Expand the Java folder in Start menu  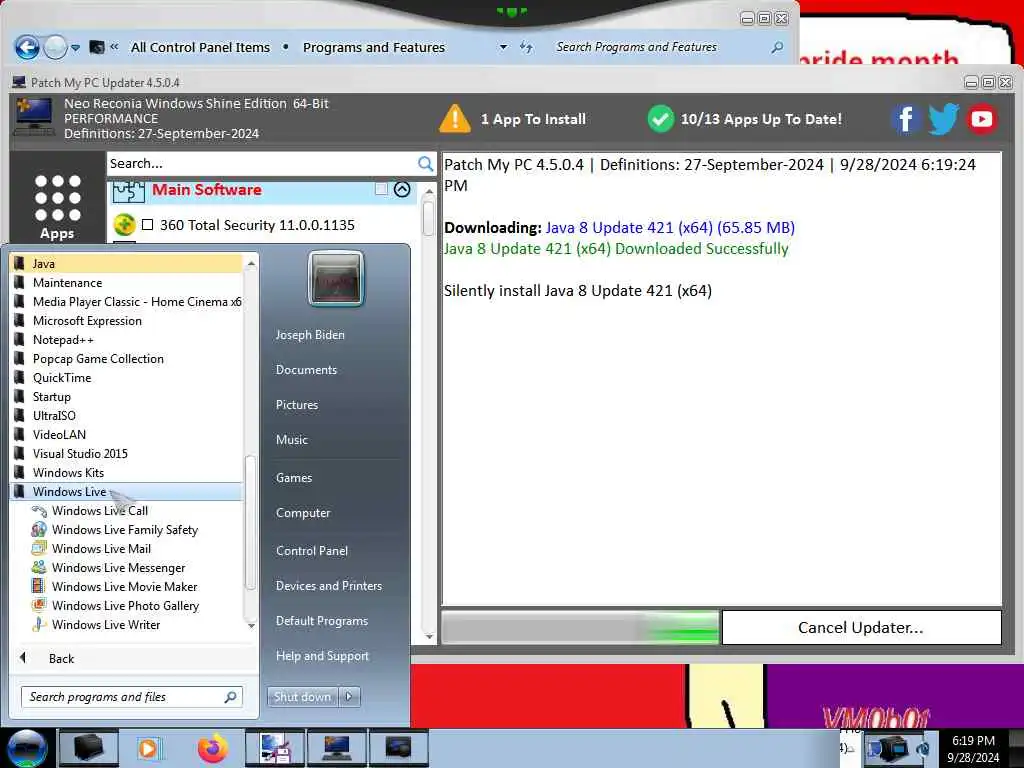coord(126,264)
